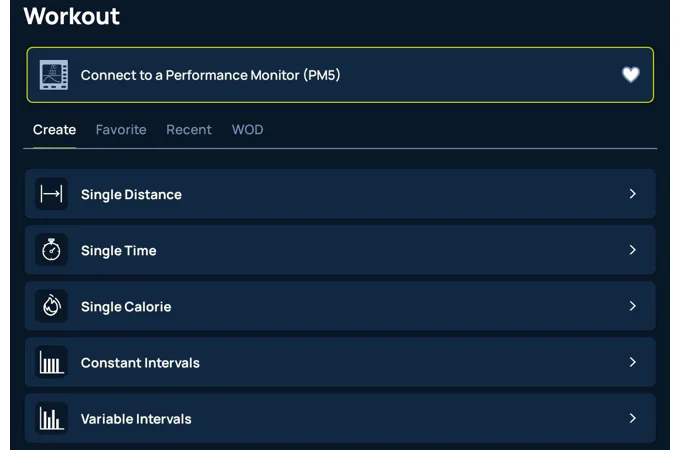
Task: Click the Workout page heading
Action: [71, 16]
